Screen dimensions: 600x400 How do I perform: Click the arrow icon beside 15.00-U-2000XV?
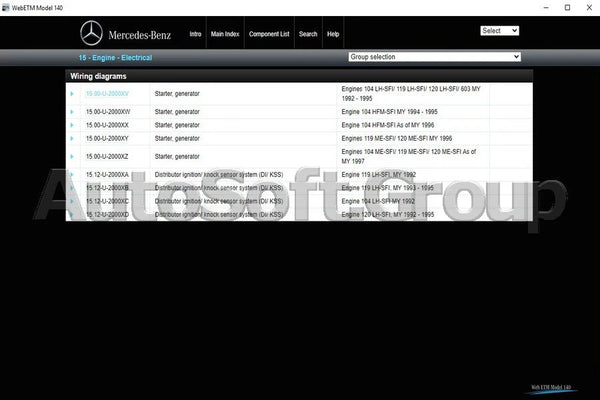(x=72, y=94)
